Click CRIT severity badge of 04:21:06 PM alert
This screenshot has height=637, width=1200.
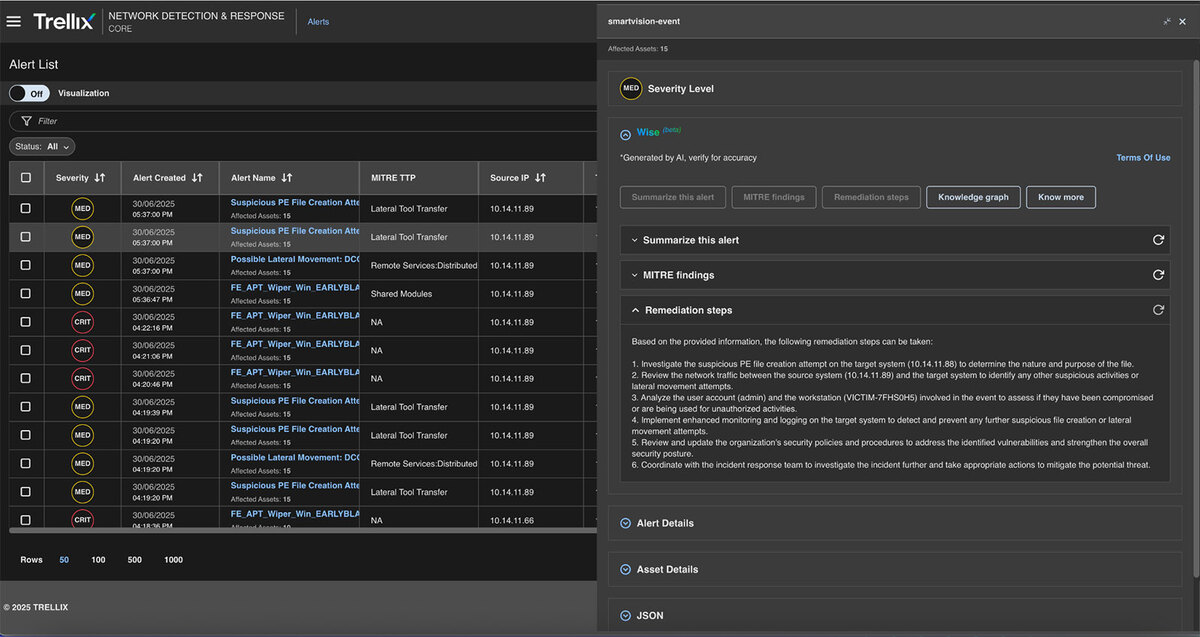tap(82, 350)
